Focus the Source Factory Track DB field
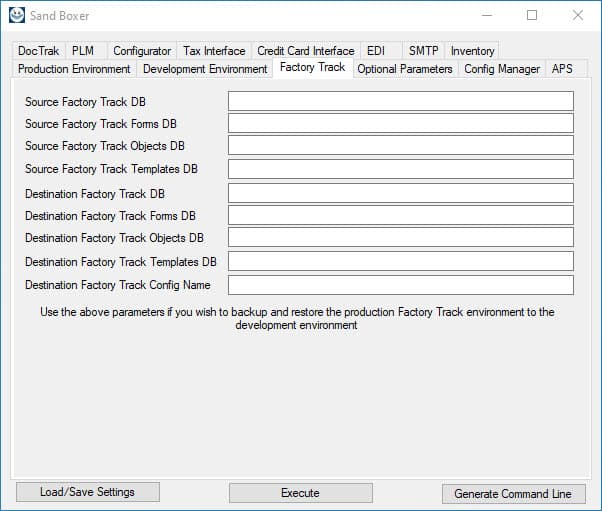The width and height of the screenshot is (602, 511). tap(400, 101)
